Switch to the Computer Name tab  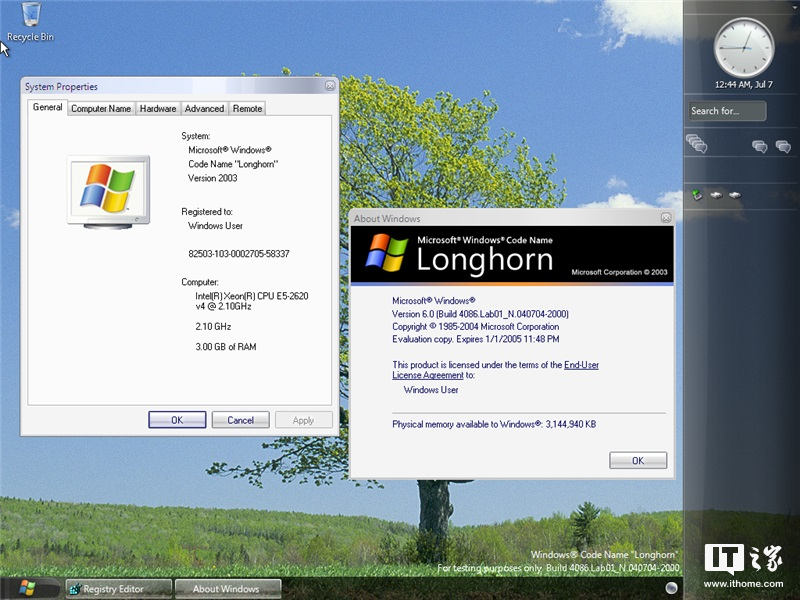[101, 109]
